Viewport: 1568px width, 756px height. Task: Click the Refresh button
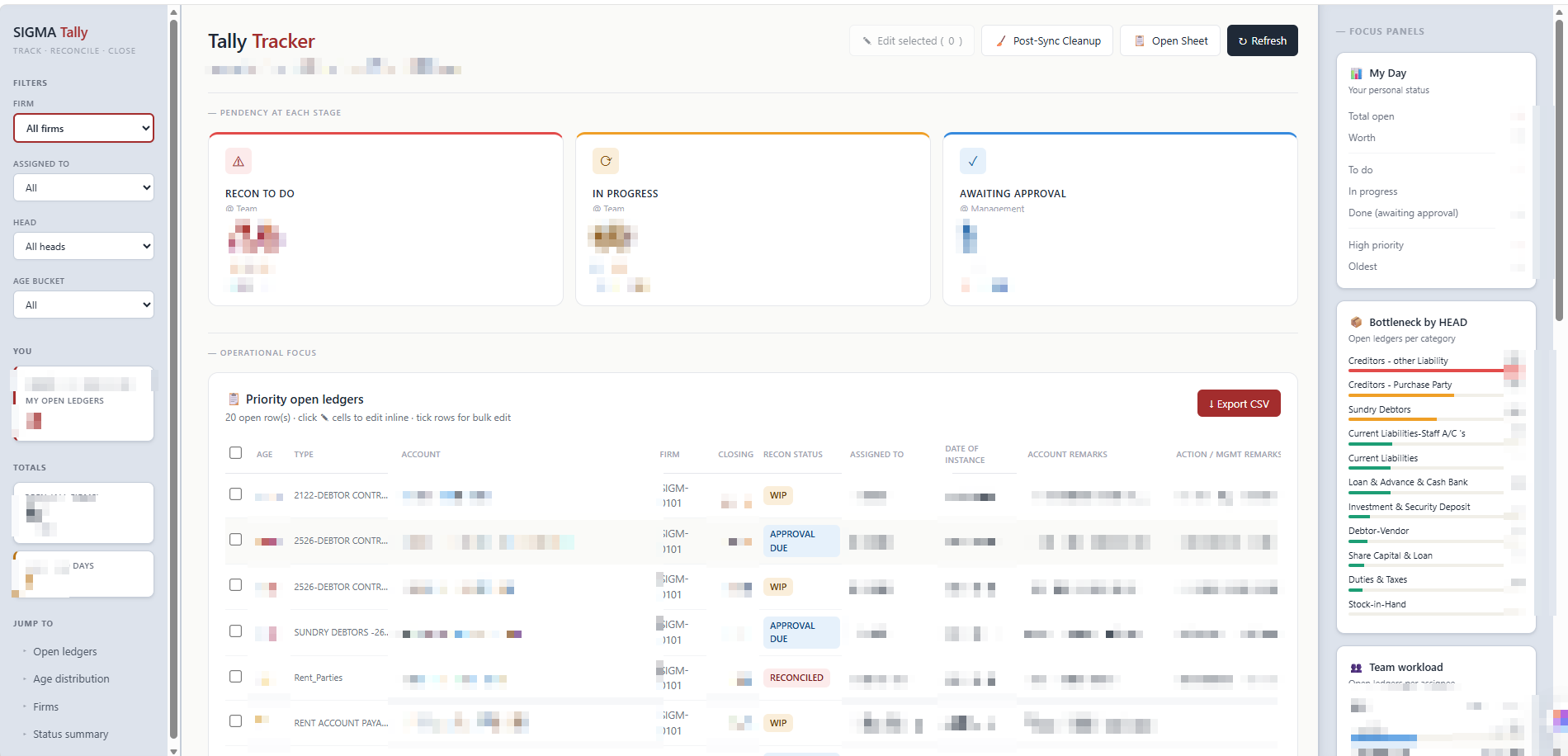[x=1263, y=40]
